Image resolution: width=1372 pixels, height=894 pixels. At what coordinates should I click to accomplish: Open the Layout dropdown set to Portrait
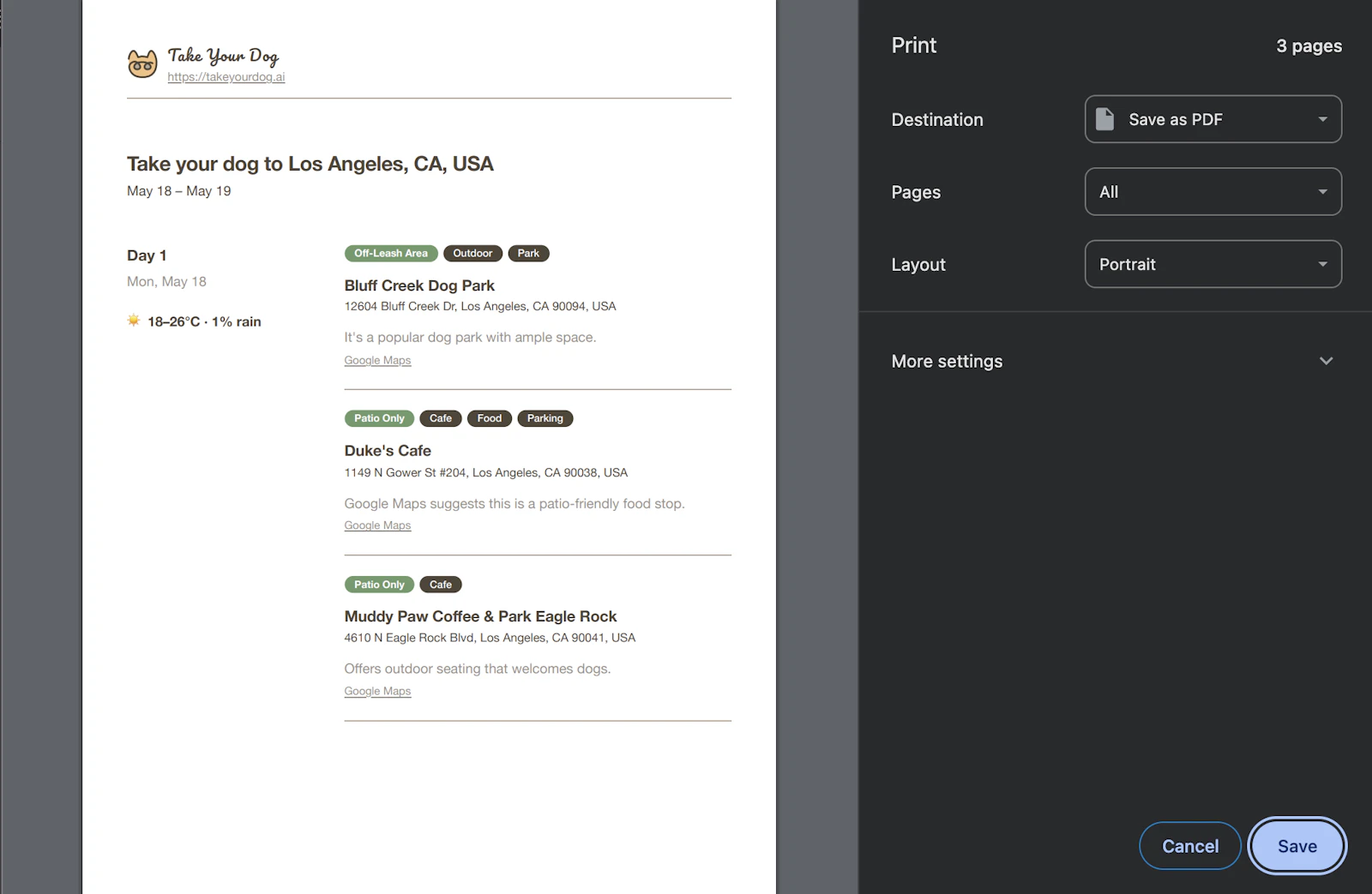pyautogui.click(x=1213, y=264)
